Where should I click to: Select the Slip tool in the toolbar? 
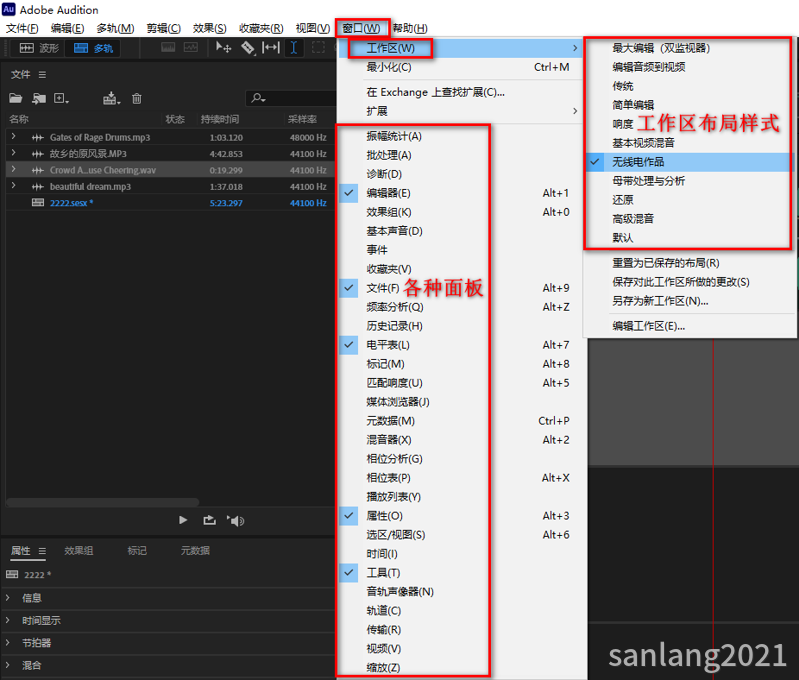click(x=271, y=48)
